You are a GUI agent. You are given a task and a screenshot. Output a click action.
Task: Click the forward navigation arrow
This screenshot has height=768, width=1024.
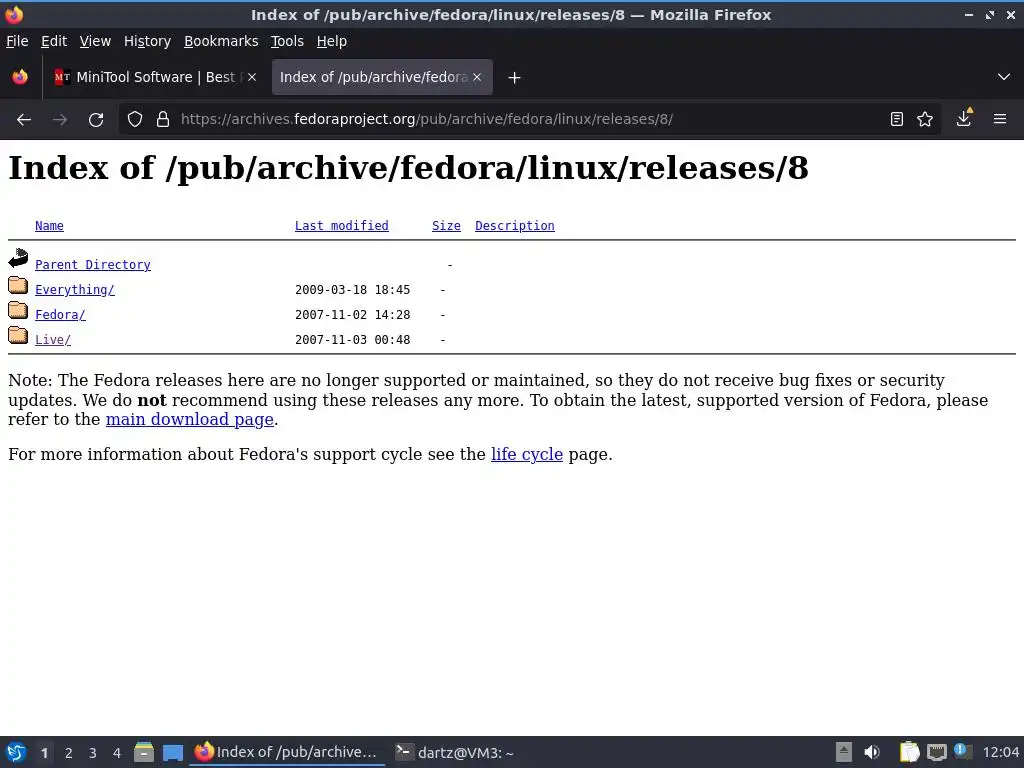pyautogui.click(x=60, y=120)
